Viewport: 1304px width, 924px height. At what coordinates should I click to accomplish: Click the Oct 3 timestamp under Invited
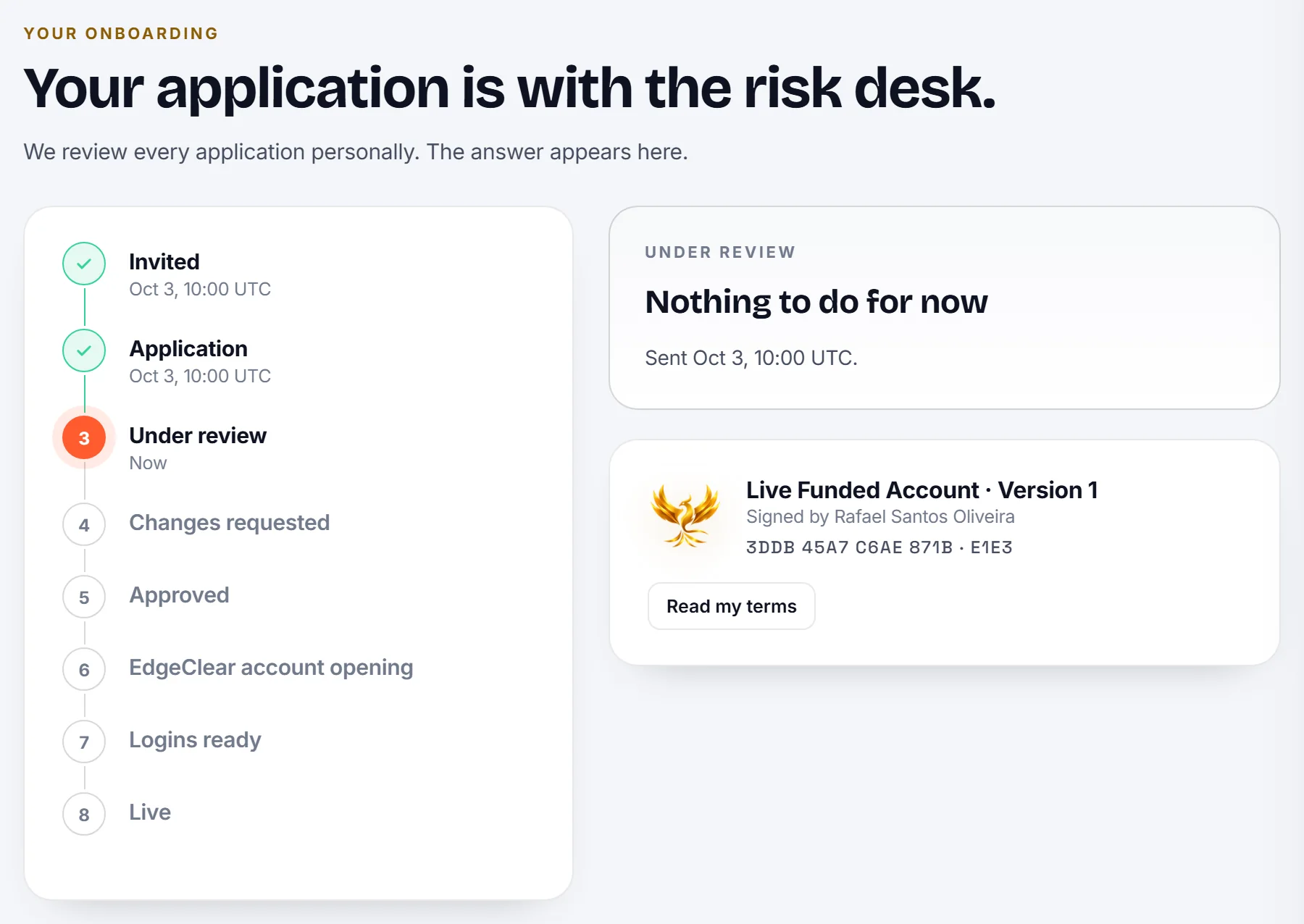(200, 289)
